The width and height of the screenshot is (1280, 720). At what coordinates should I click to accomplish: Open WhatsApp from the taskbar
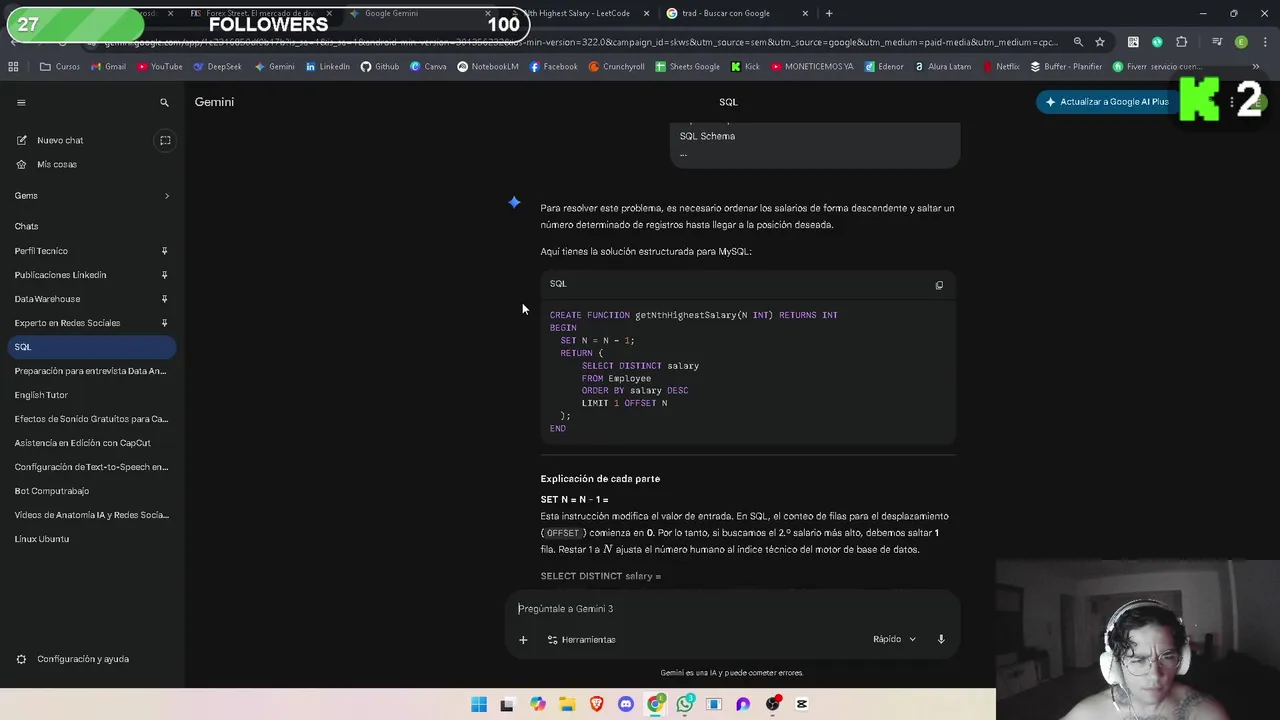tap(685, 704)
